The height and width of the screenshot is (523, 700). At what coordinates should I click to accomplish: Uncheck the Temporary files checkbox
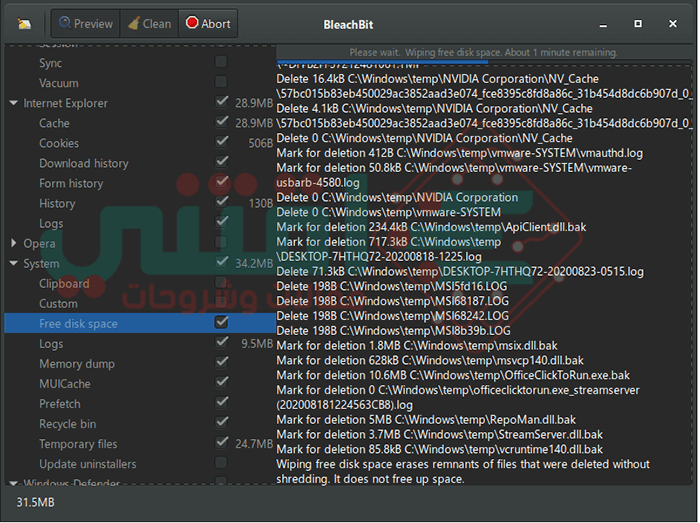(x=221, y=442)
